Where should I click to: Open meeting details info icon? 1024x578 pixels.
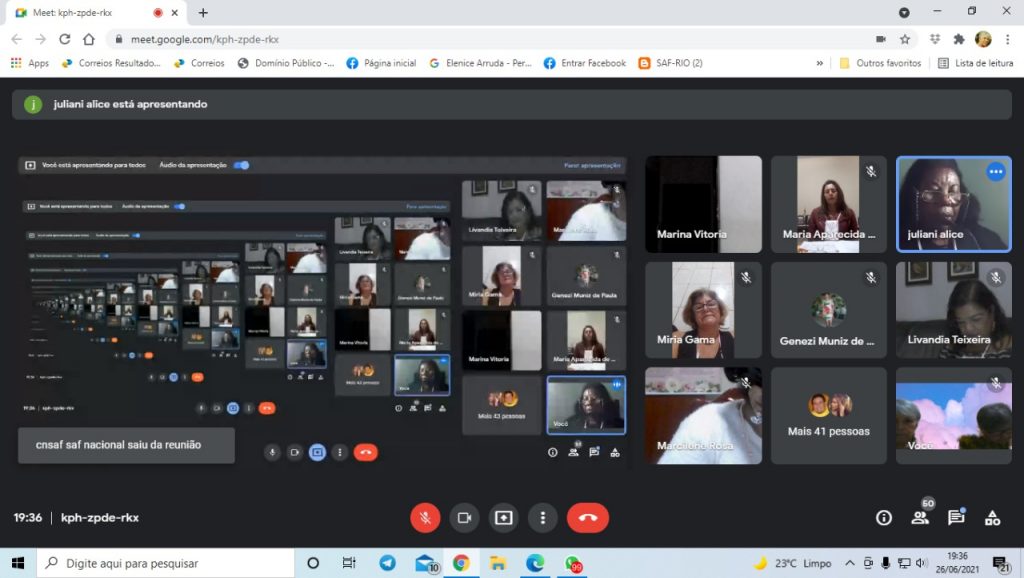click(x=884, y=518)
